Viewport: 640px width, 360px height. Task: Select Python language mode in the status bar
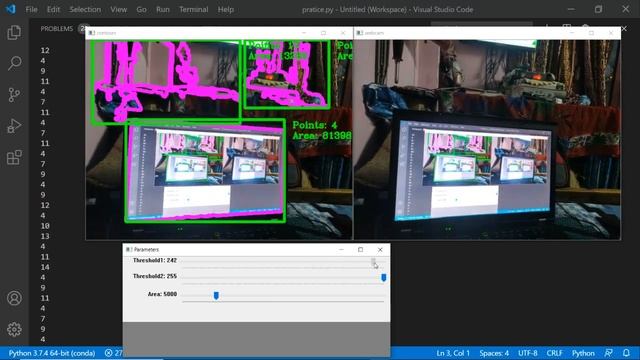[x=583, y=353]
